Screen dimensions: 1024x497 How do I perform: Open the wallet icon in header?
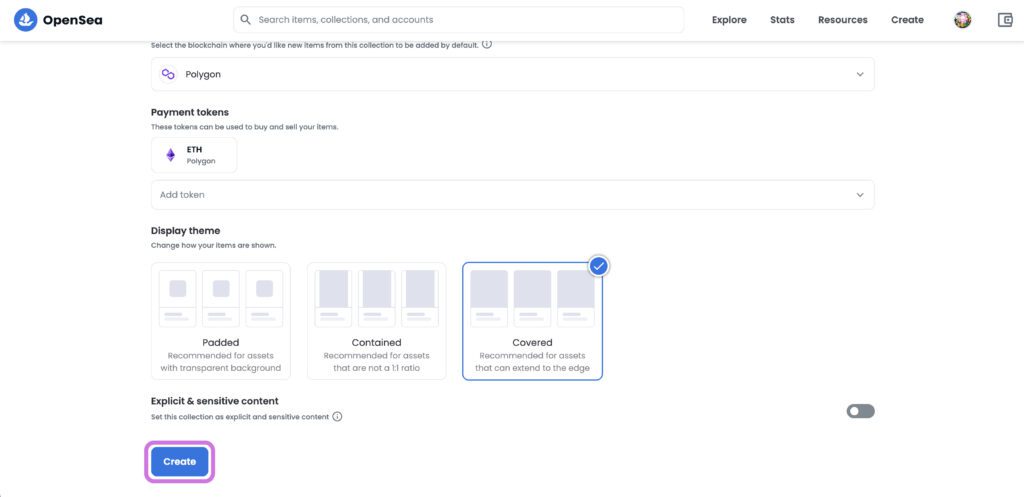click(x=1005, y=20)
